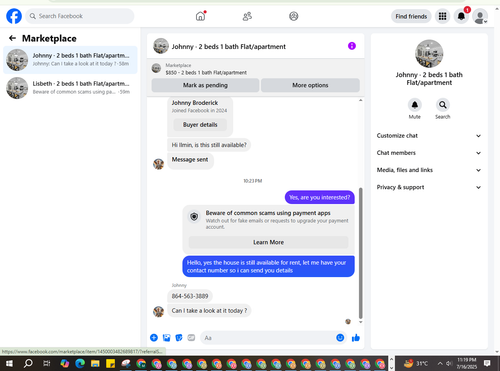500x371 pixels.
Task: Click the 'Yes, are you interested?' message bubble
Action: [x=319, y=197]
